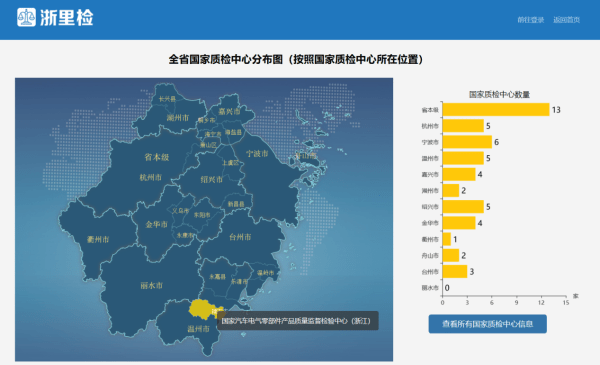
Task: Select 绍兴市 region on the map
Action: pos(212,179)
